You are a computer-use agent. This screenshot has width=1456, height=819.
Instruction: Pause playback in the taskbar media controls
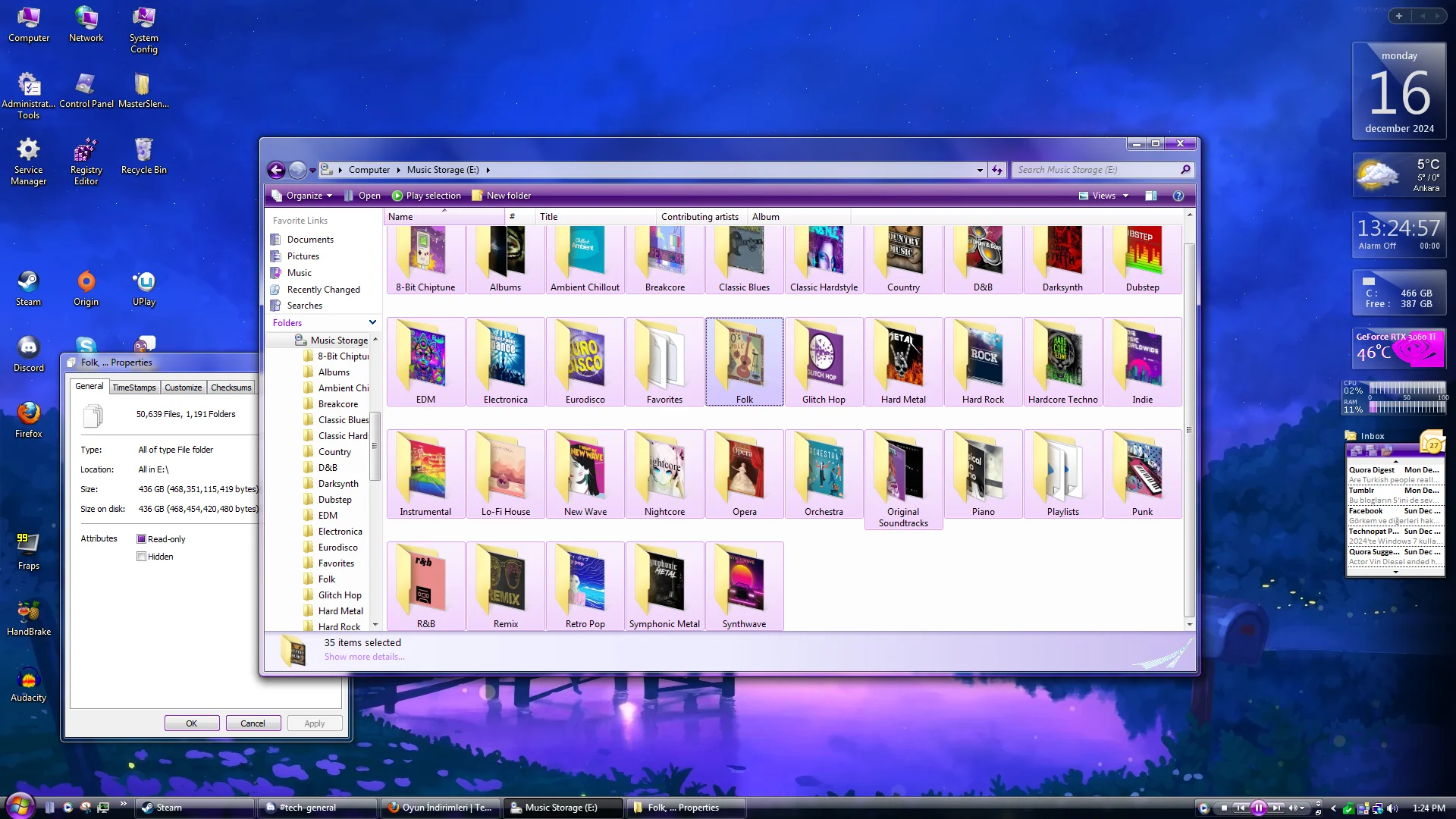(1259, 808)
